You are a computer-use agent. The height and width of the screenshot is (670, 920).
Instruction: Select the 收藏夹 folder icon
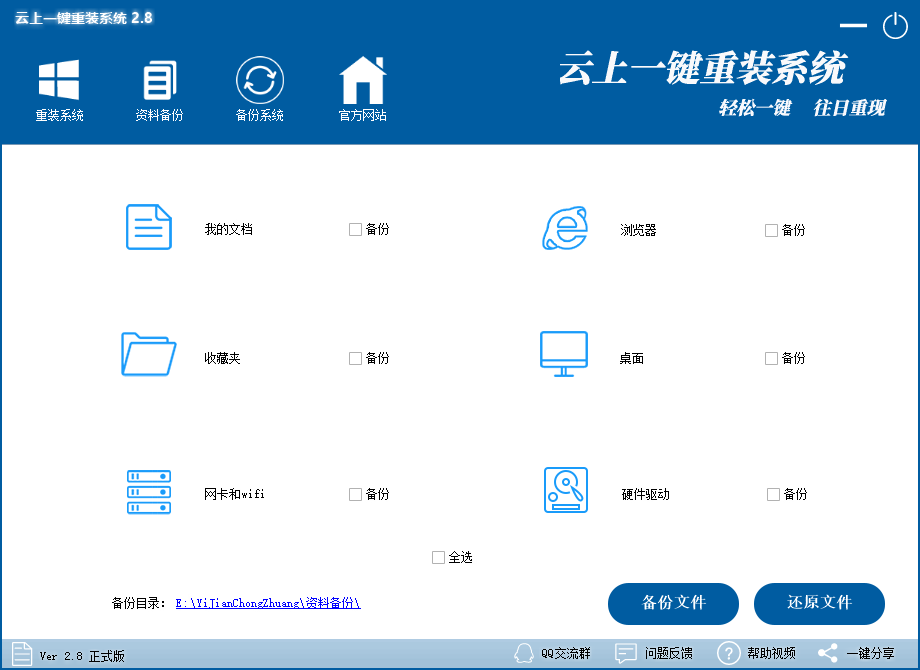click(x=148, y=355)
